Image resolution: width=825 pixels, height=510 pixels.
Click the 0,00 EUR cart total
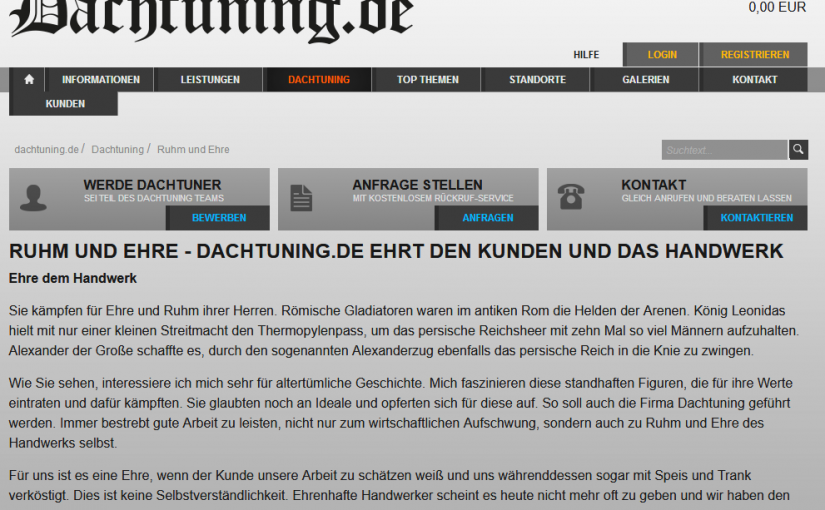[x=777, y=7]
